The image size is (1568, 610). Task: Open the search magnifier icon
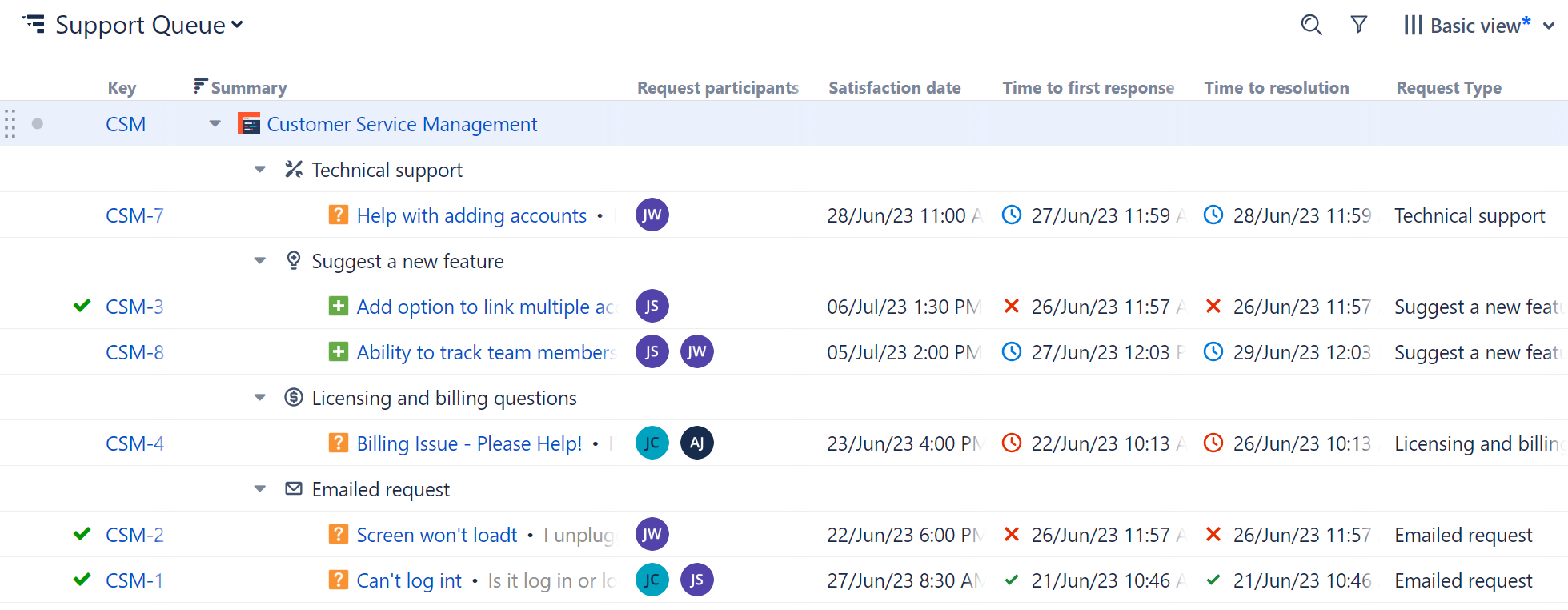1311,25
